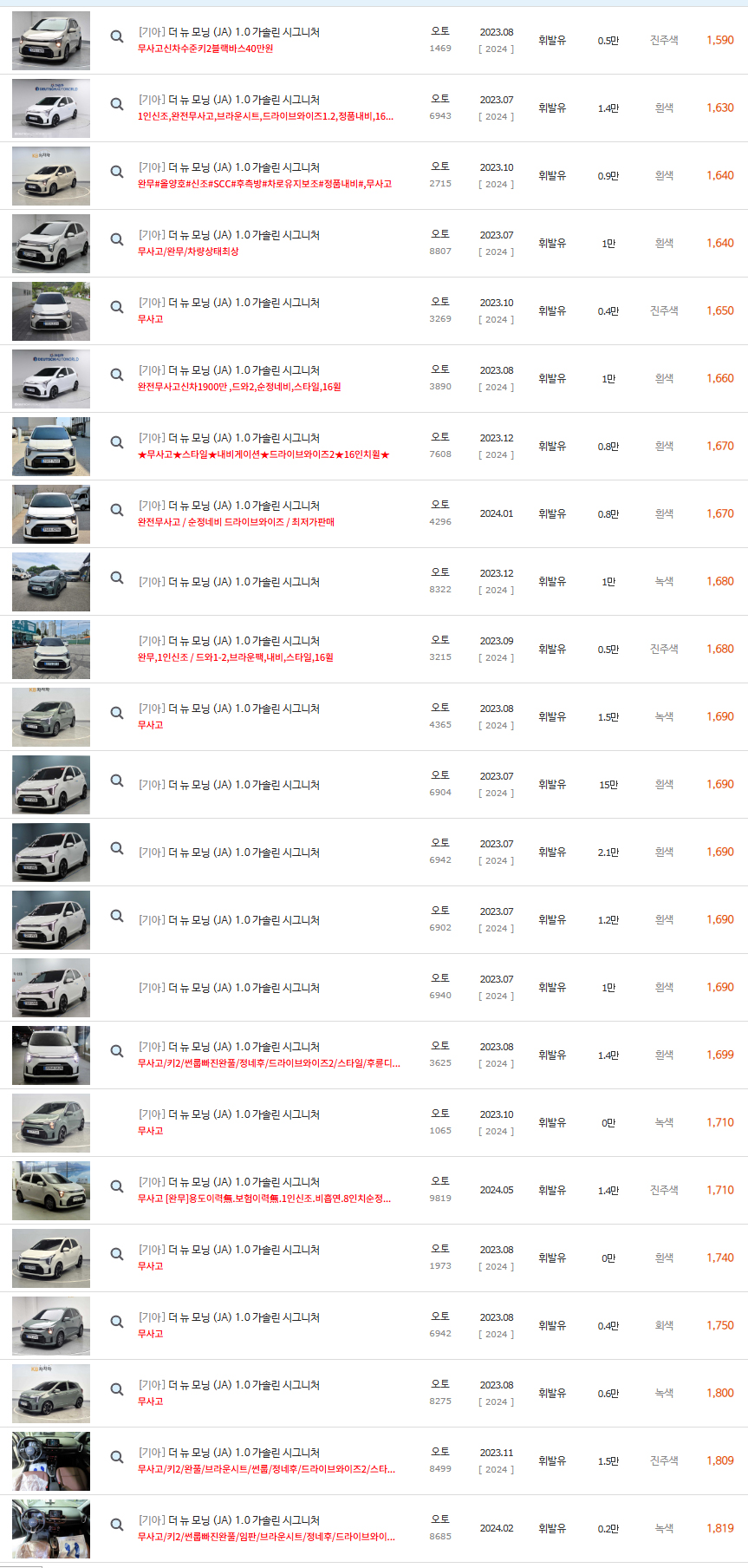The height and width of the screenshot is (1568, 748).
Task: Open thumbnail of car number 1065
Action: click(51, 1123)
